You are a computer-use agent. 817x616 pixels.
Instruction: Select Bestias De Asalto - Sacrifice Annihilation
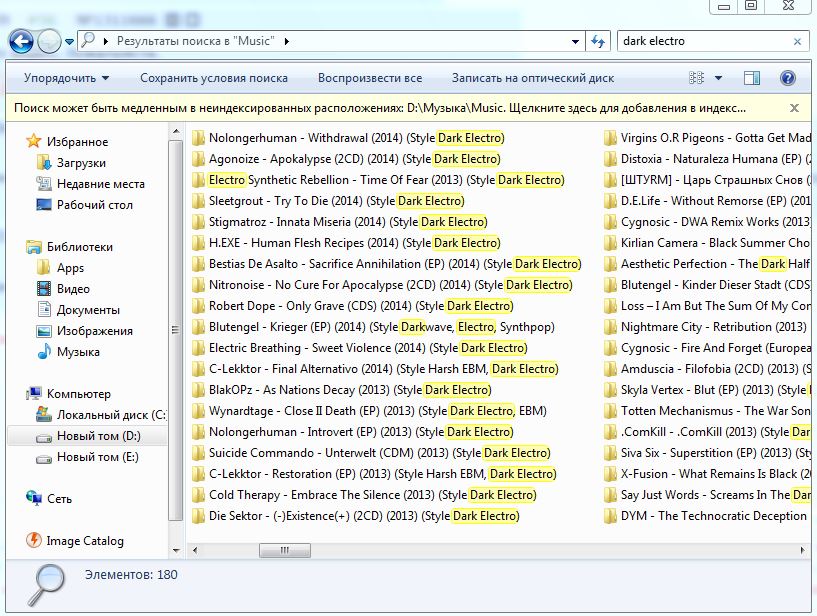coord(386,264)
